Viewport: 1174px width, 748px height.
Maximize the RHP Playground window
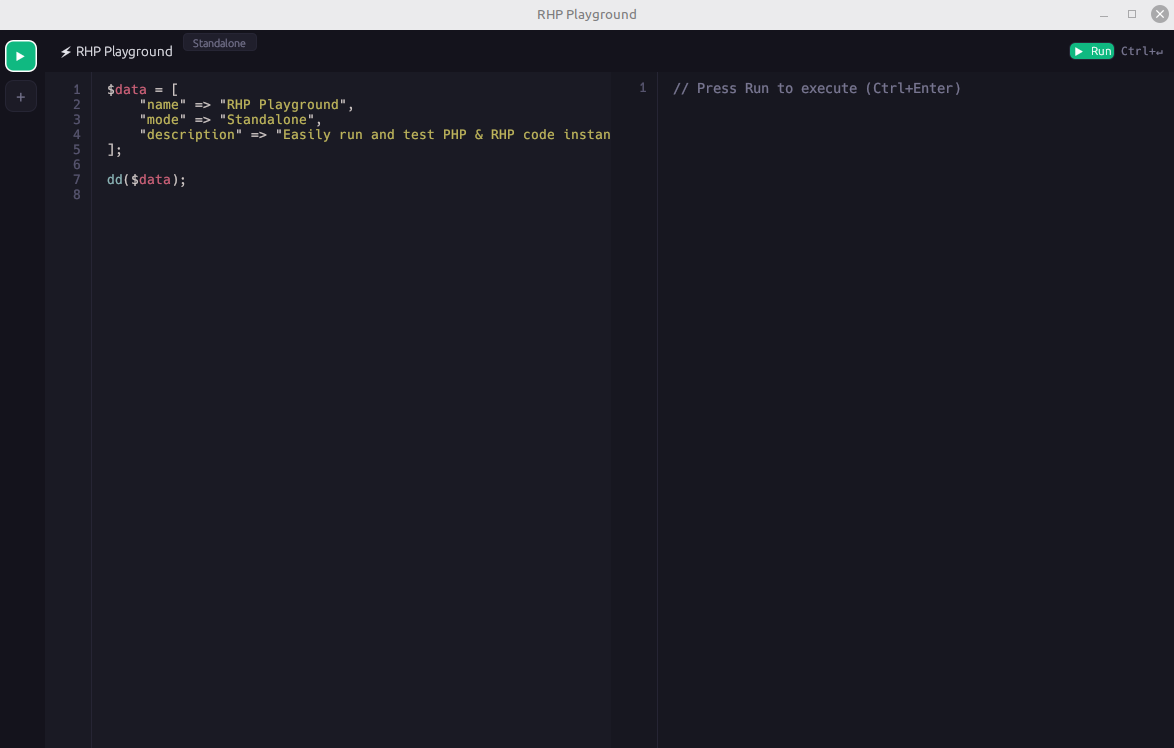coord(1132,14)
